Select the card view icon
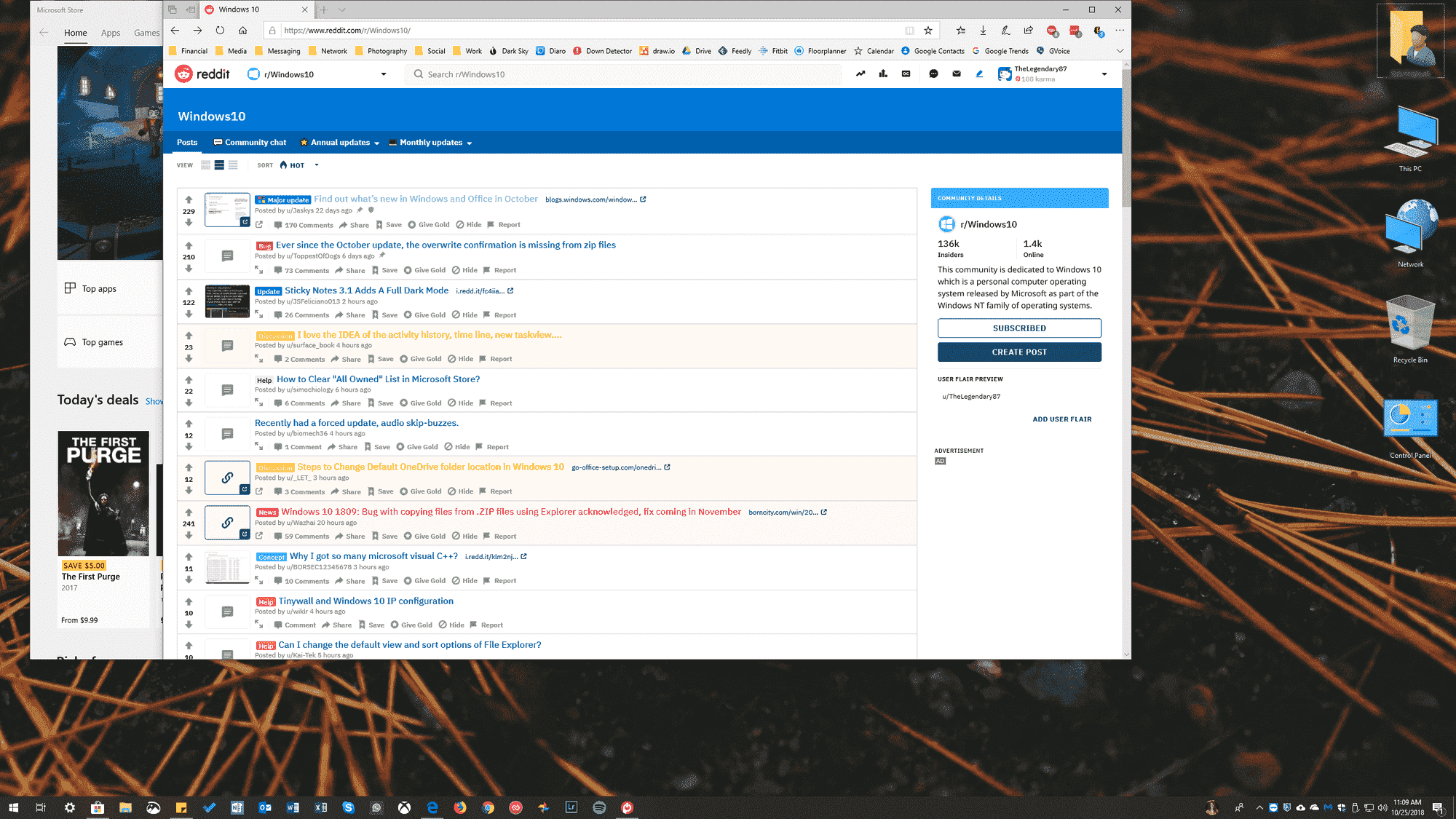The width and height of the screenshot is (1456, 819). [205, 165]
